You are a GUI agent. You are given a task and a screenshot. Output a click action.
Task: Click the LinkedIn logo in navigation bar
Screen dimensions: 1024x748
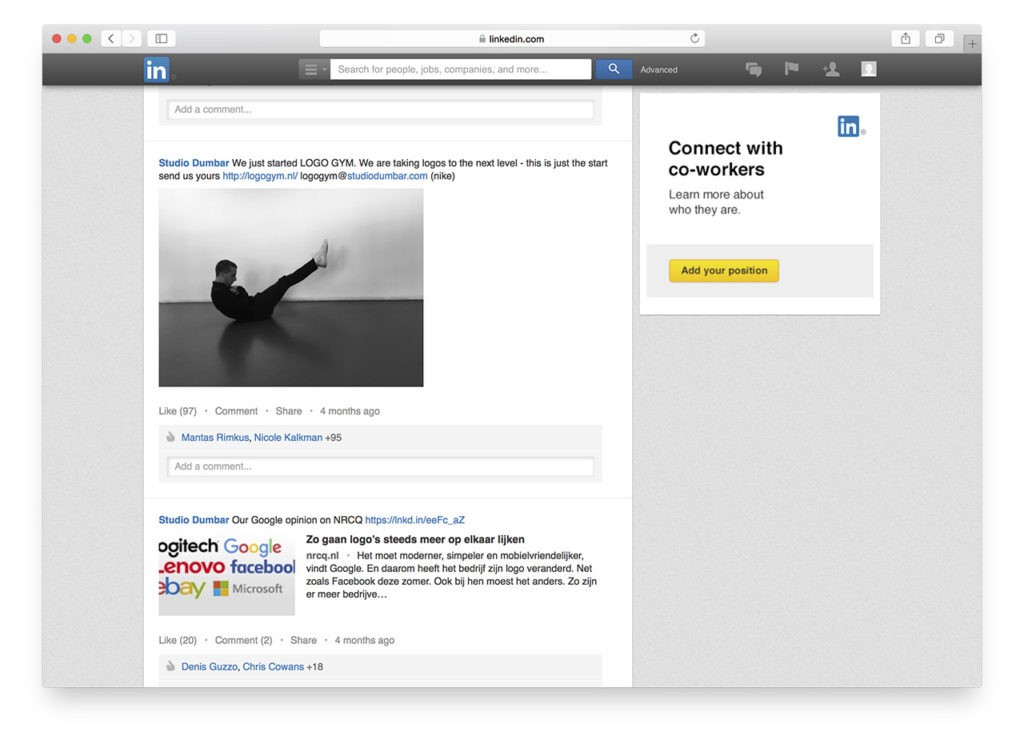coord(156,69)
